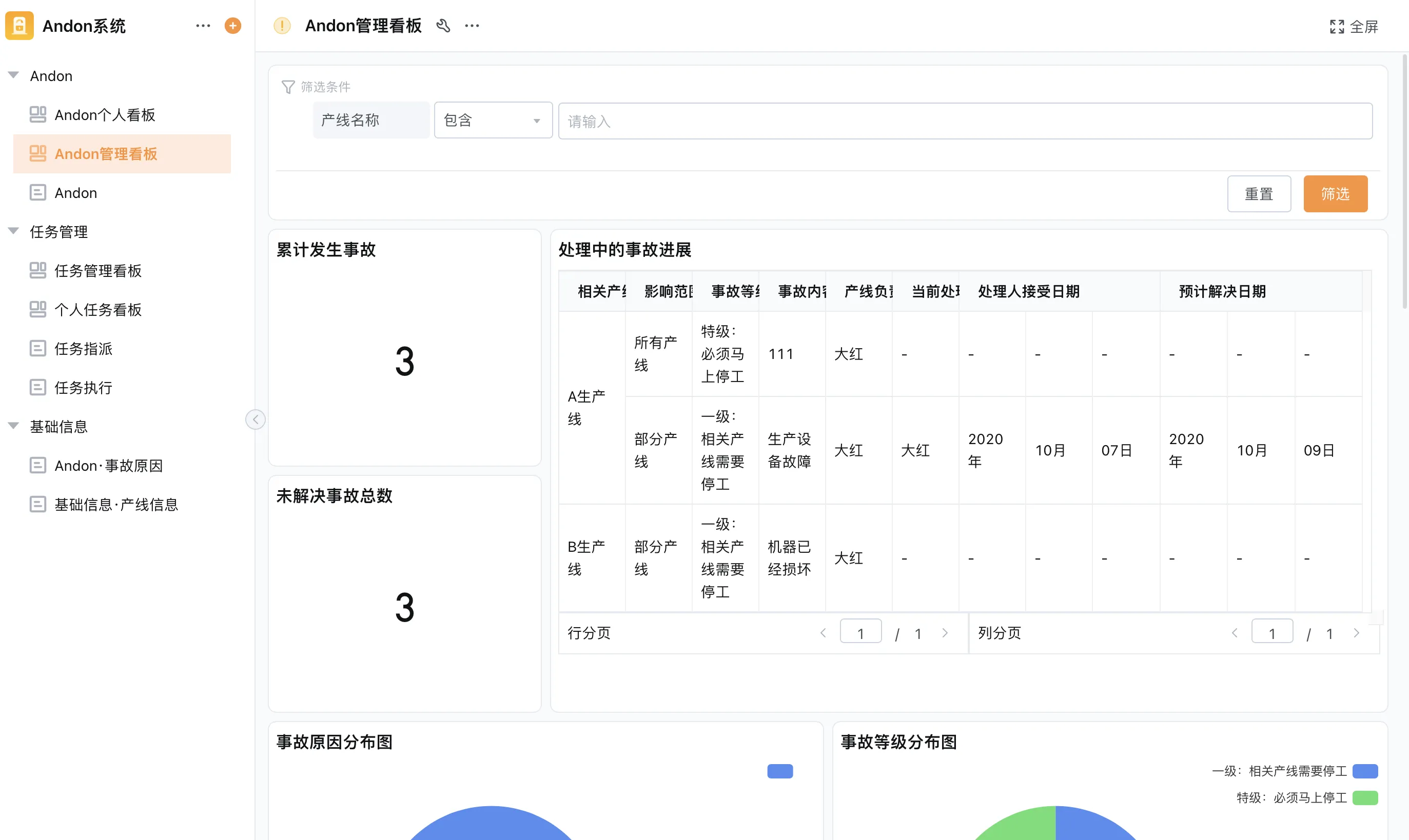Open Andon个人看板 in sidebar
1409x840 pixels.
pos(105,115)
